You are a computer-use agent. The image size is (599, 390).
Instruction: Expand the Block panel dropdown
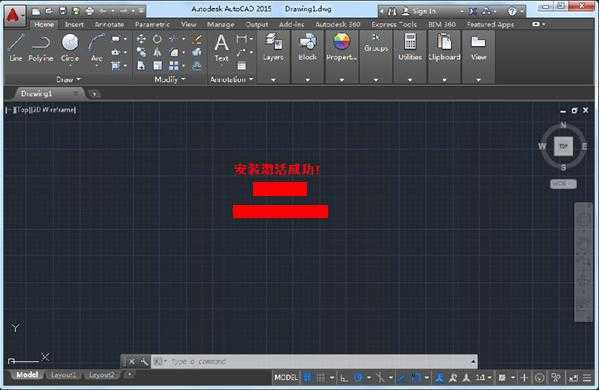(x=308, y=80)
